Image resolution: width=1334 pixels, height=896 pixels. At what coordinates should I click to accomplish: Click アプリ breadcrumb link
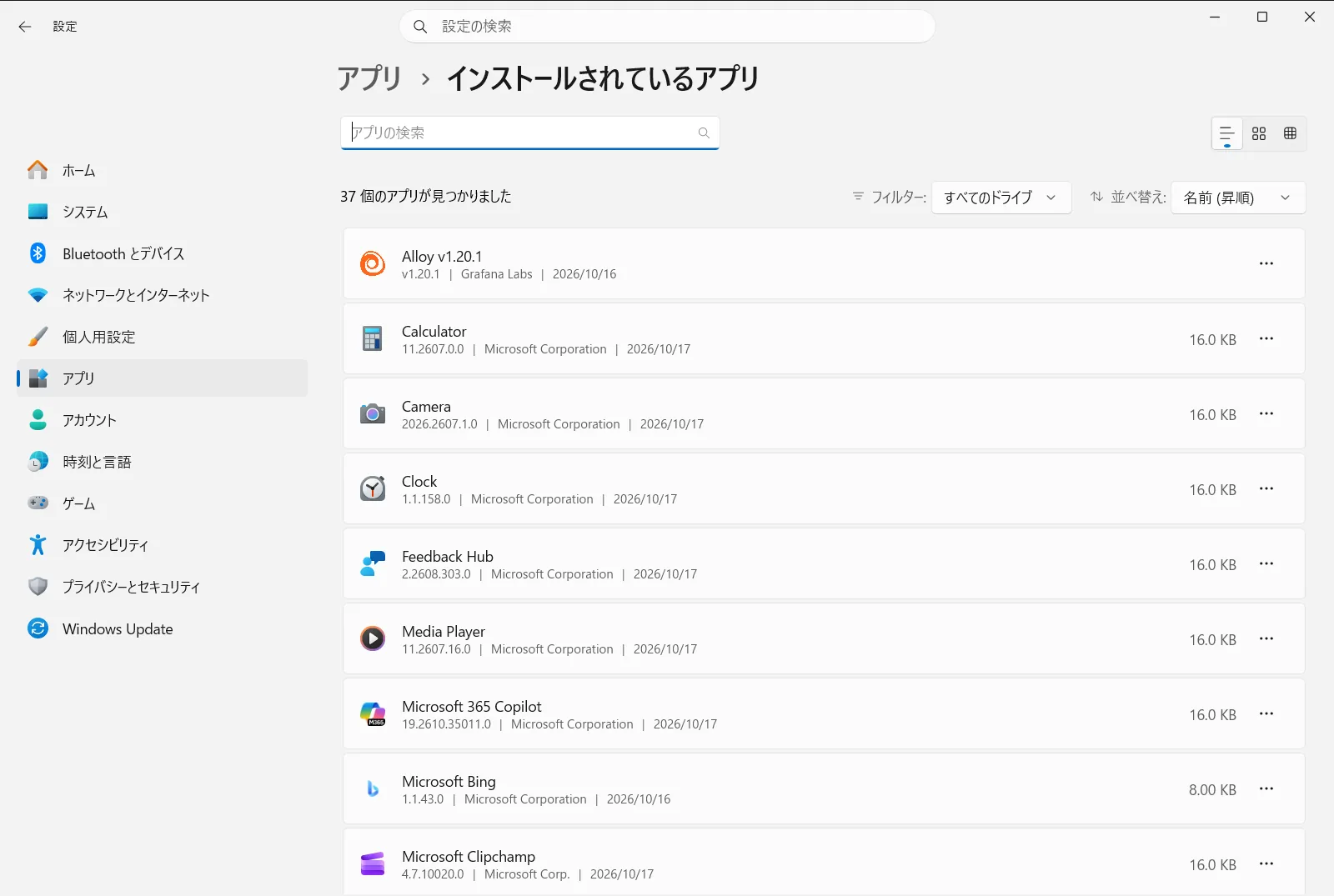pos(369,78)
